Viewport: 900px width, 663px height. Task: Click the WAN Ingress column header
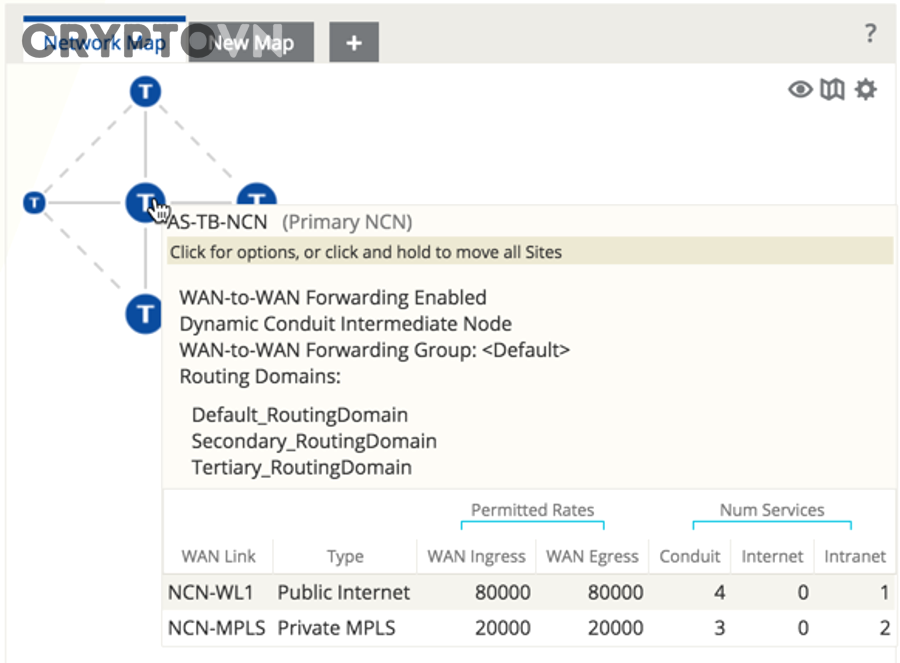coord(476,557)
